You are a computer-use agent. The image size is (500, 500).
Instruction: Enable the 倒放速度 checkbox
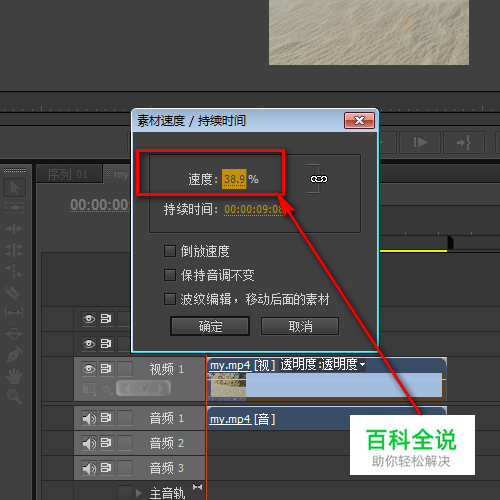click(x=170, y=251)
